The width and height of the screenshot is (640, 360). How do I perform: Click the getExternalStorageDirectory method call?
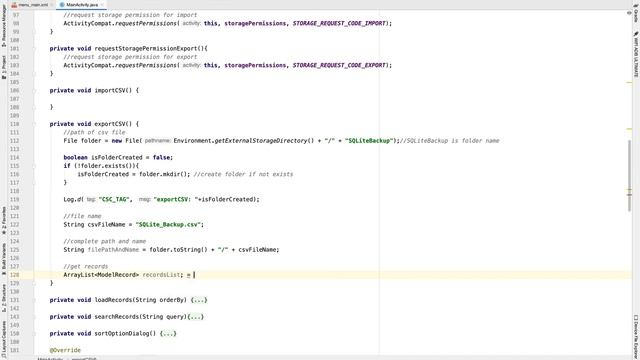pyautogui.click(x=261, y=141)
